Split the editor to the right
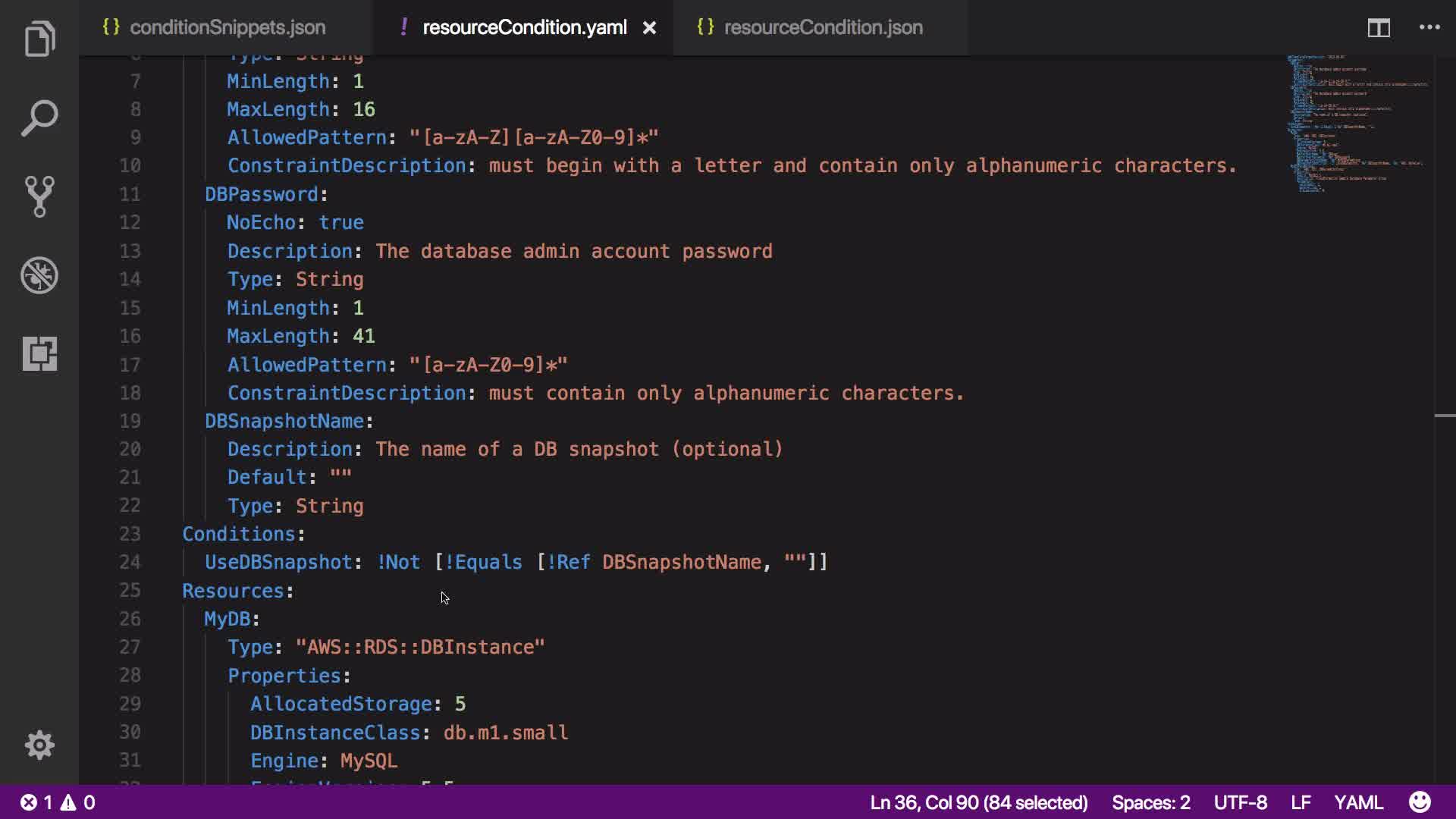 [1378, 28]
